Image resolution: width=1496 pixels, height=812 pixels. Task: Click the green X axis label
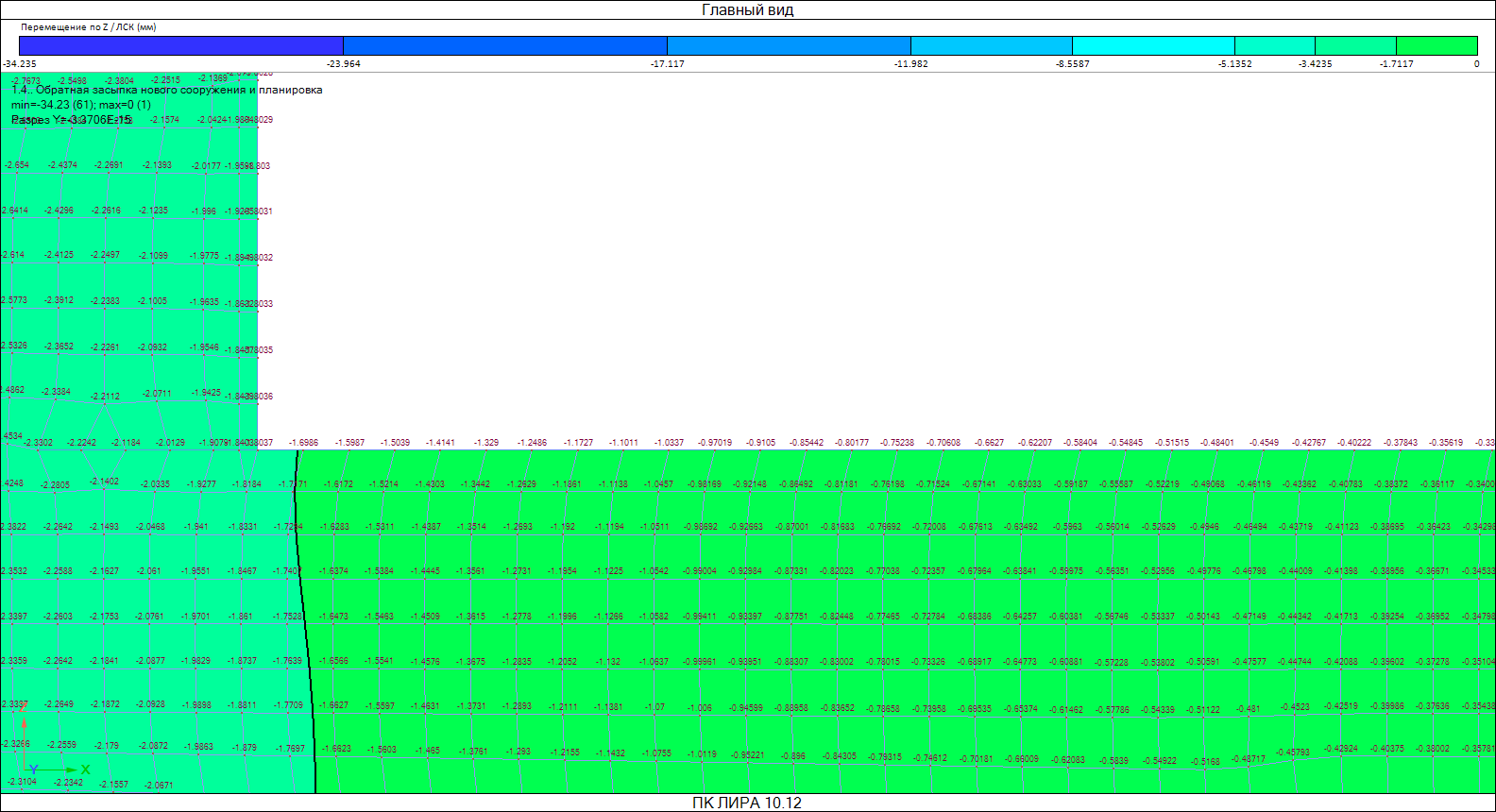(x=86, y=770)
